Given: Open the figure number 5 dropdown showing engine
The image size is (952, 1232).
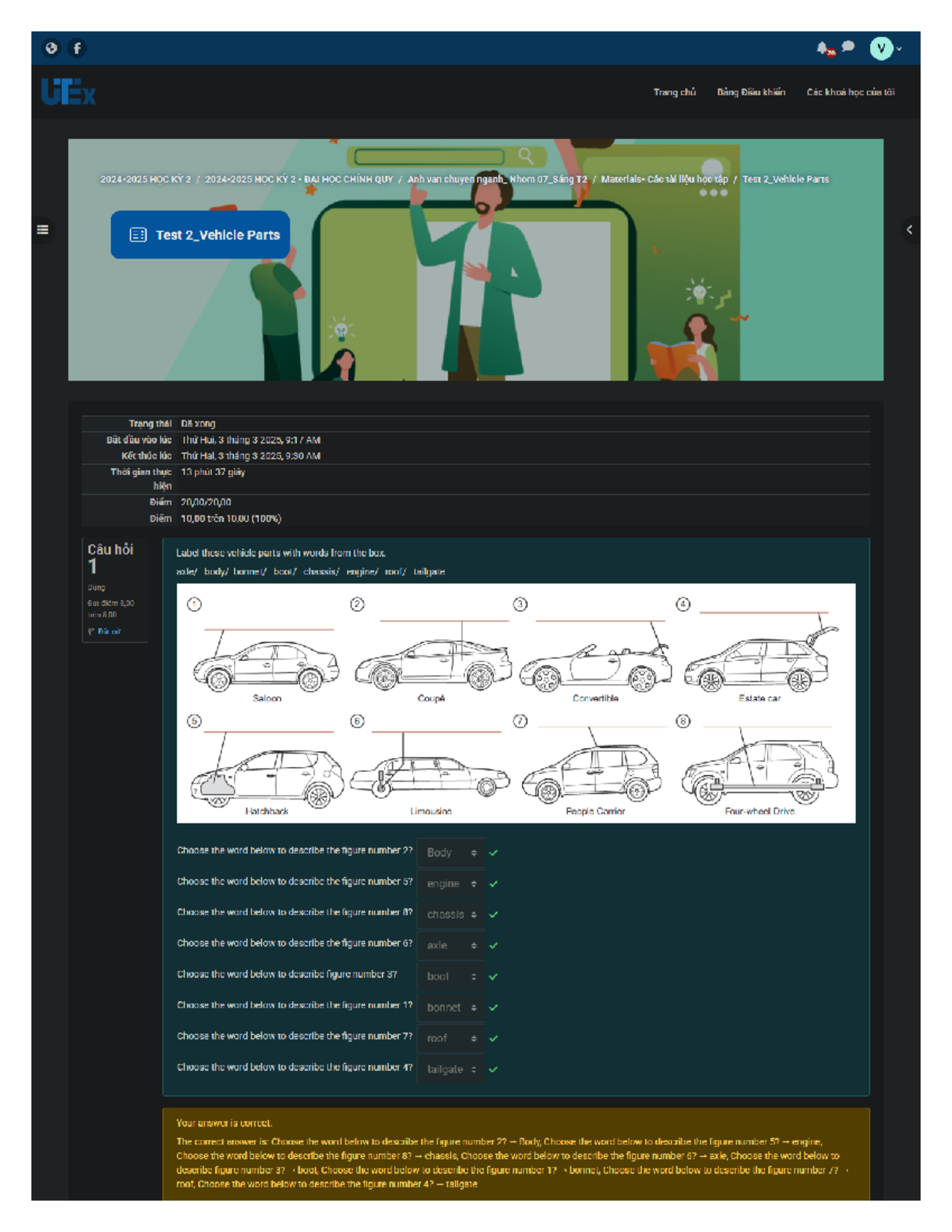Looking at the screenshot, I should [451, 884].
